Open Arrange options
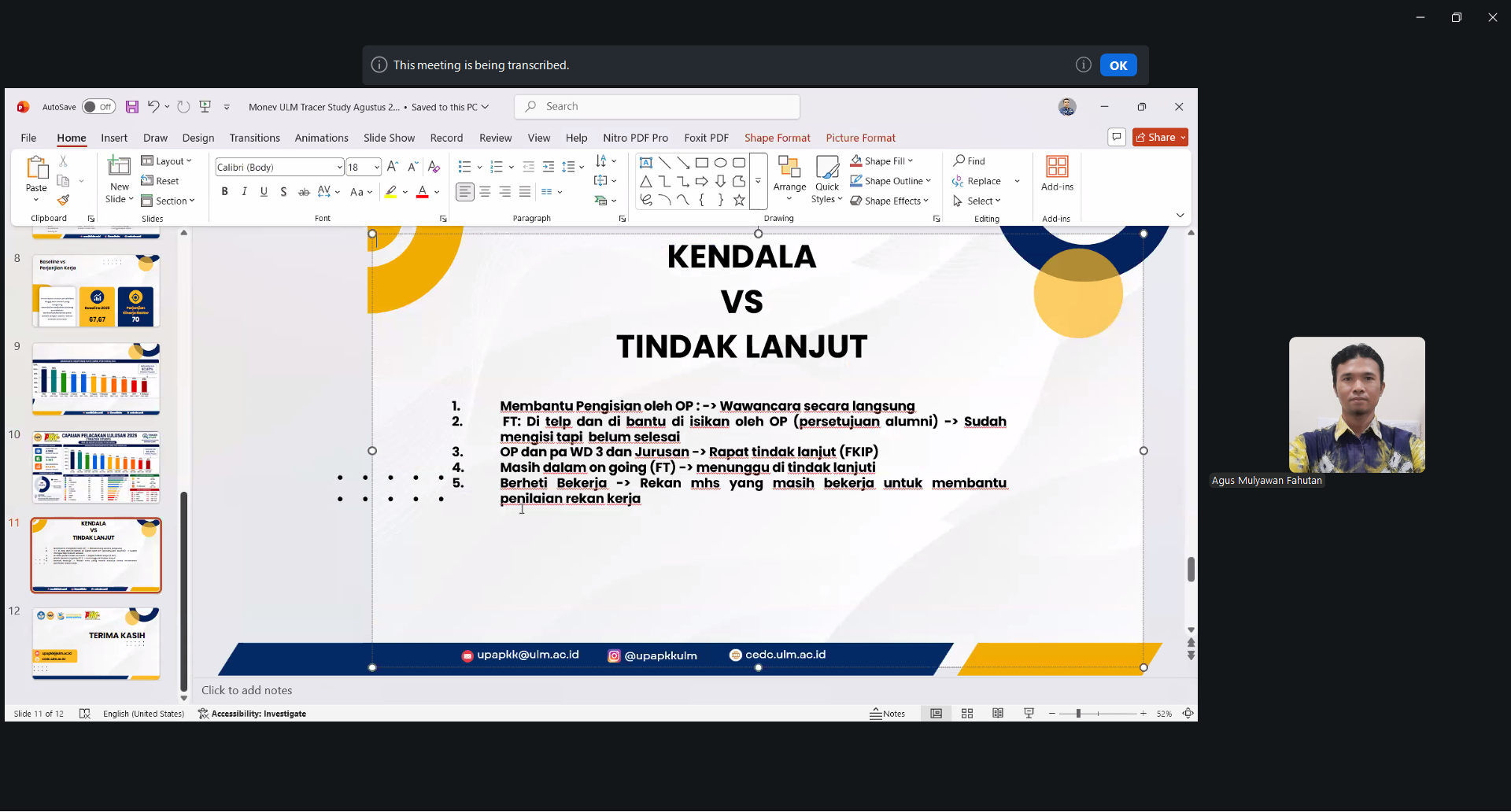 789,179
